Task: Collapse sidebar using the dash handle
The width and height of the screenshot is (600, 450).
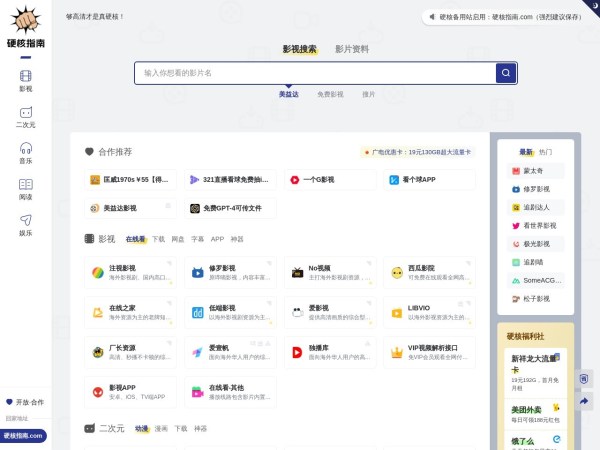Action: [25, 57]
